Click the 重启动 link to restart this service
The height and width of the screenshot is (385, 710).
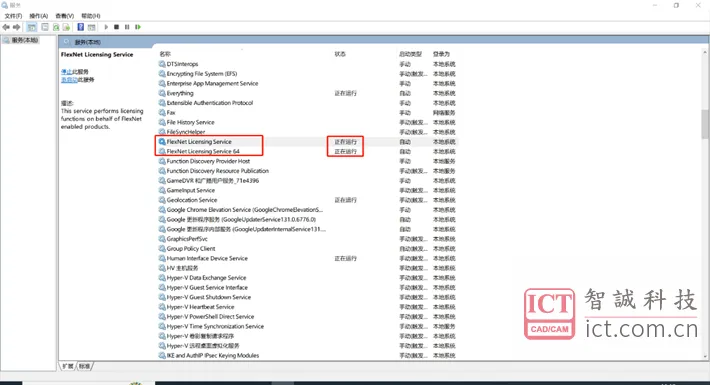coord(69,80)
